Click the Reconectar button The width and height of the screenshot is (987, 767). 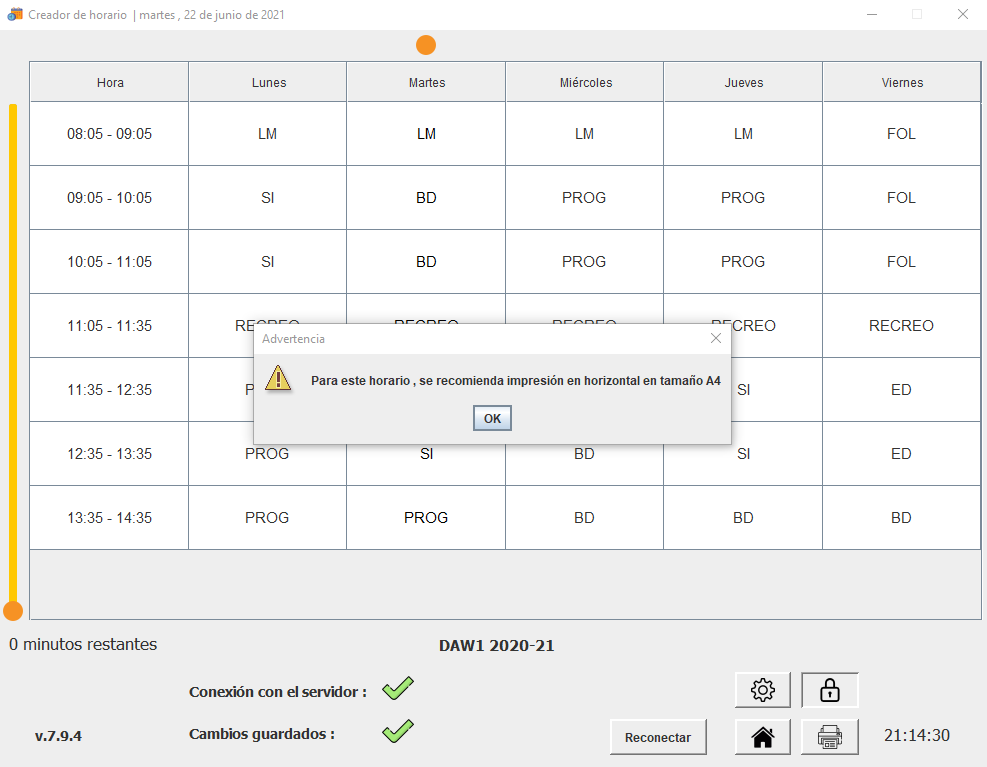click(657, 737)
